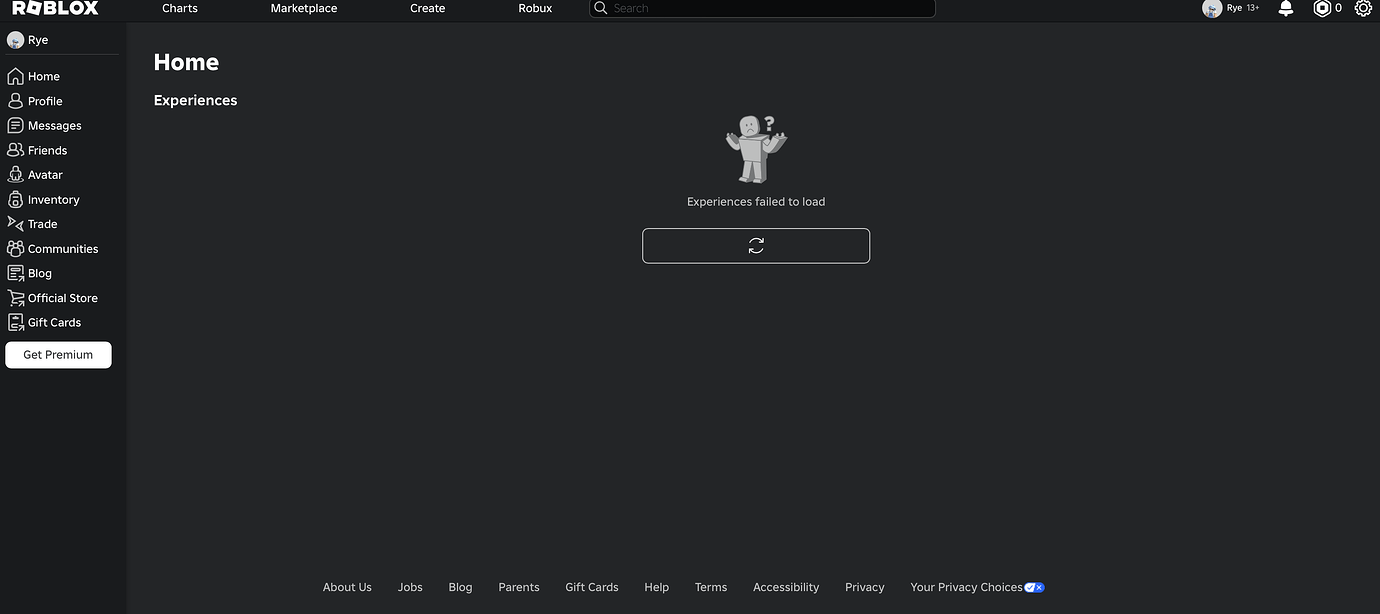Open the Avatar editor via its sidebar icon
The image size is (1380, 614).
pos(15,174)
